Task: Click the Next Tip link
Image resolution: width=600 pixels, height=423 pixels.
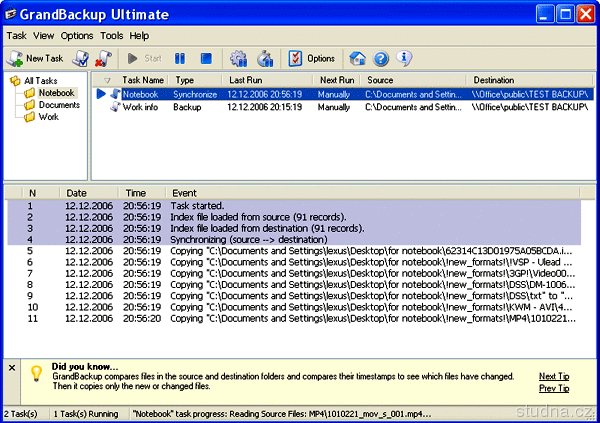Action: point(554,376)
